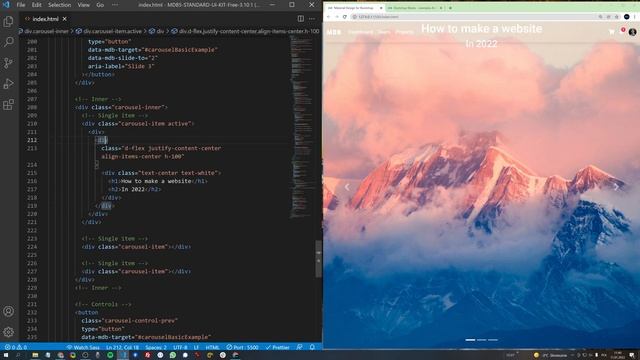Click the Dashboard link in the page navbar
The width and height of the screenshot is (640, 360).
360,32
